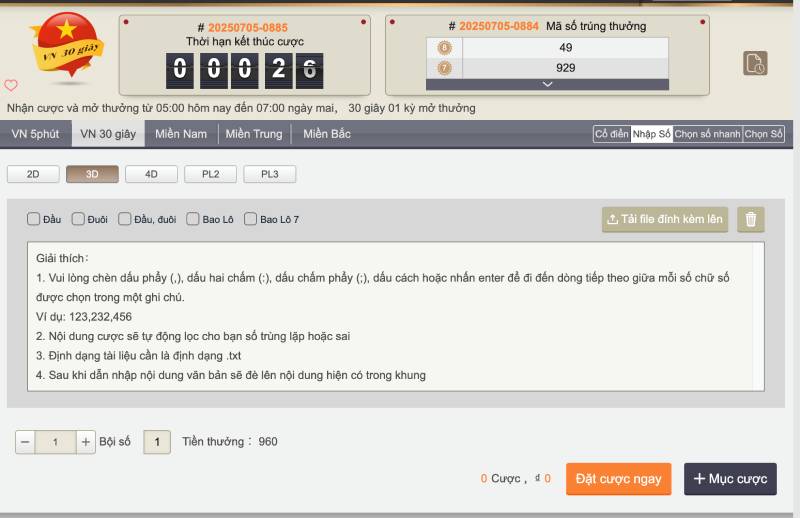Screen dimensions: 800x518
Task: Click the heart favorite icon
Action: [x=11, y=85]
